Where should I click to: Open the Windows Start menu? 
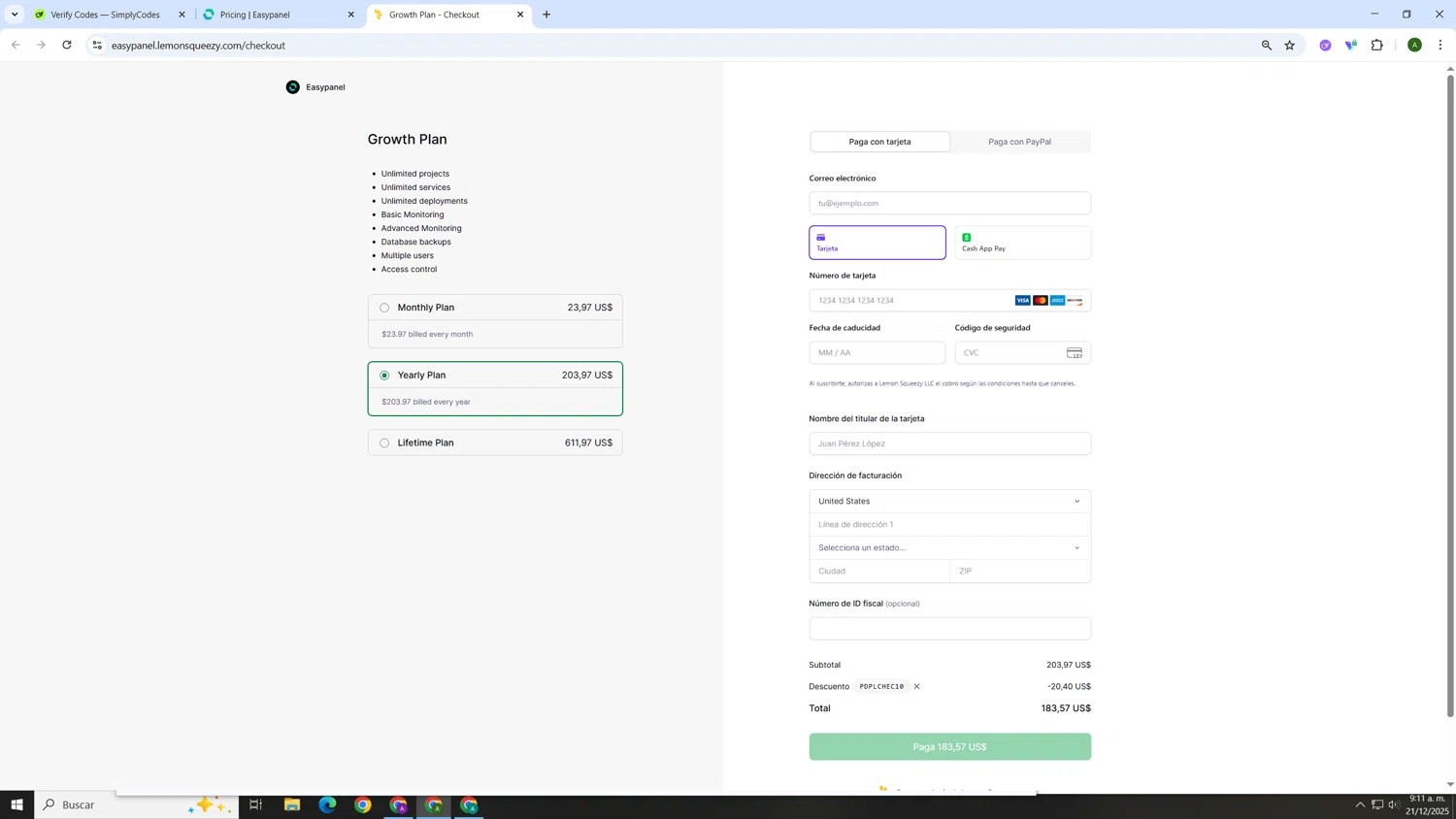[x=17, y=804]
